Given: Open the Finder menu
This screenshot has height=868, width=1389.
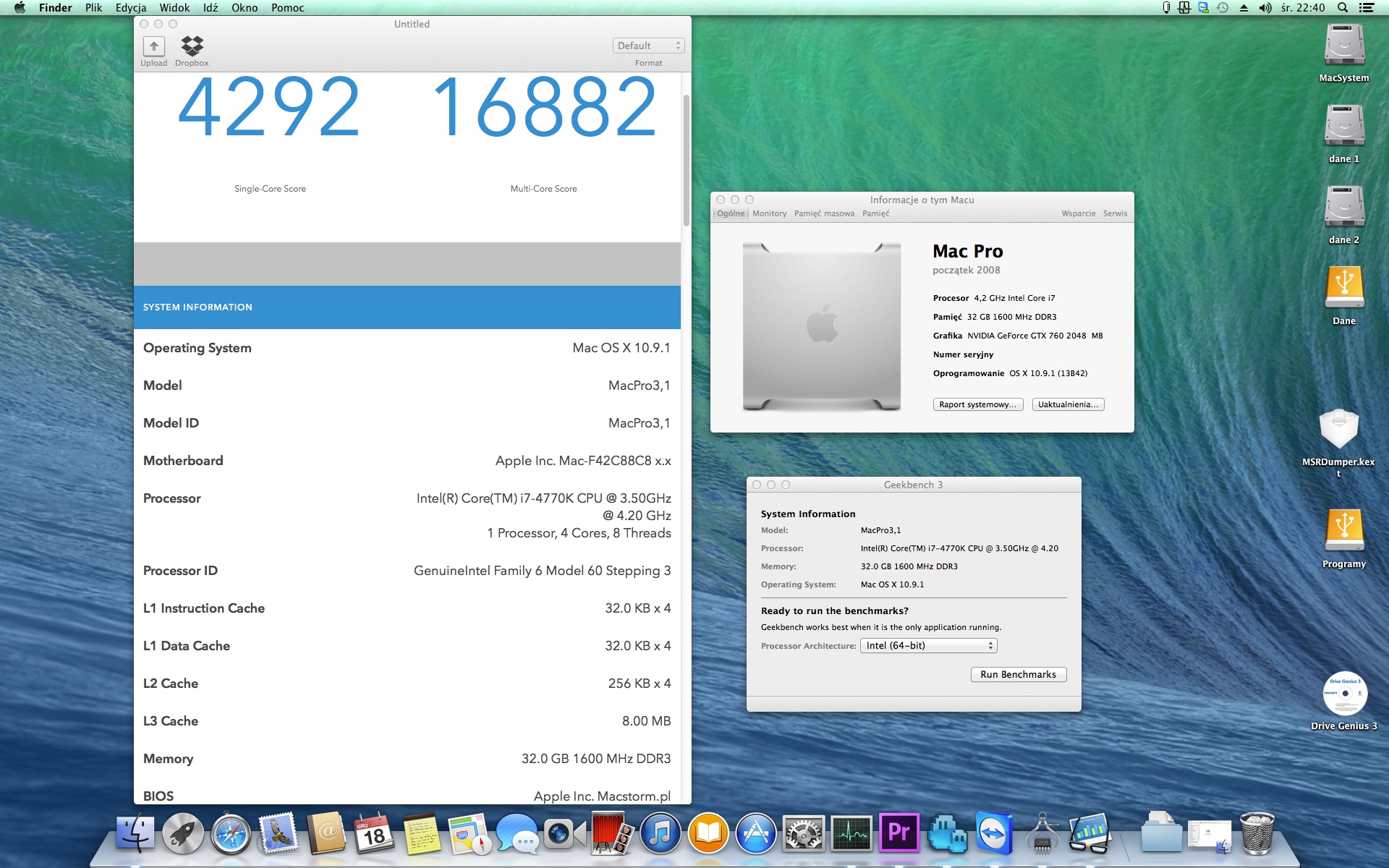Looking at the screenshot, I should pos(55,8).
